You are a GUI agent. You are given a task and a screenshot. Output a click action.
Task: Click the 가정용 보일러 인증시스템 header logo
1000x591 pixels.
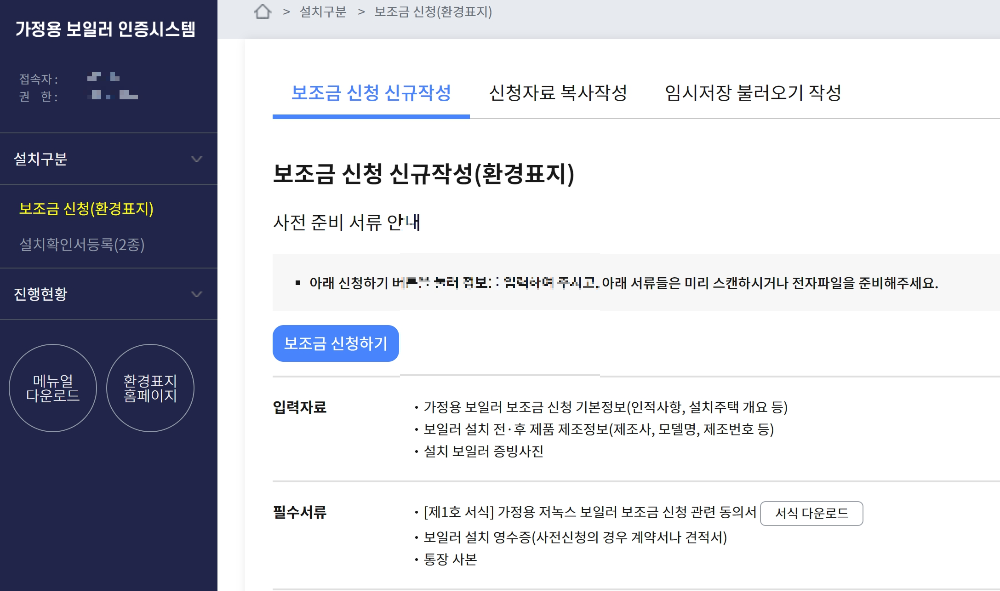[x=108, y=30]
